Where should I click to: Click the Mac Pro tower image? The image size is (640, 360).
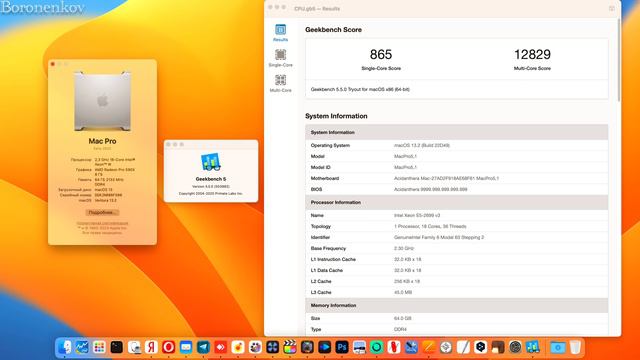click(x=102, y=101)
